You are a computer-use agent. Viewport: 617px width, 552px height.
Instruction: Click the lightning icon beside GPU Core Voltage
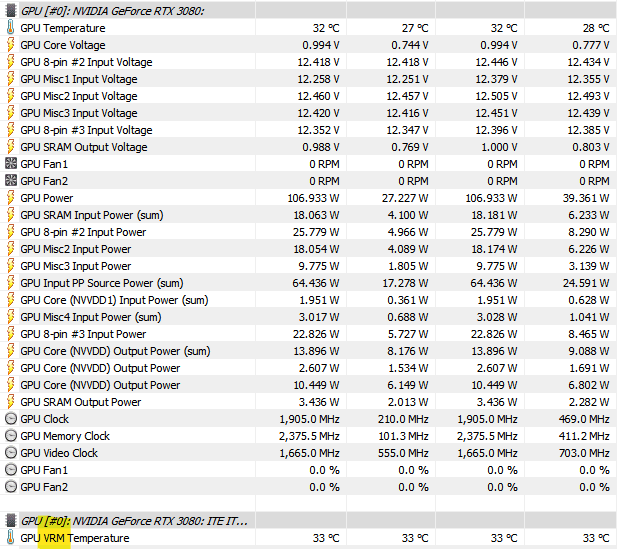[x=11, y=45]
